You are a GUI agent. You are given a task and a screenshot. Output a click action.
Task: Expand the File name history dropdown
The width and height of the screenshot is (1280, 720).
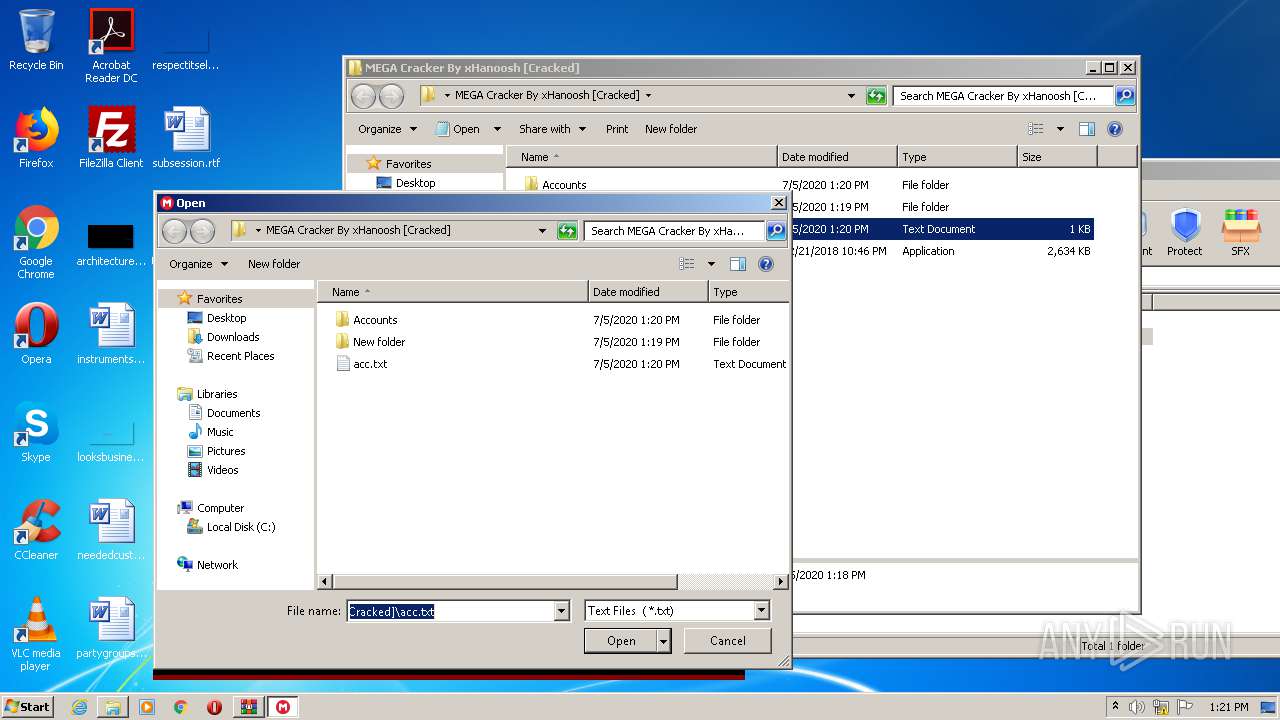[561, 611]
